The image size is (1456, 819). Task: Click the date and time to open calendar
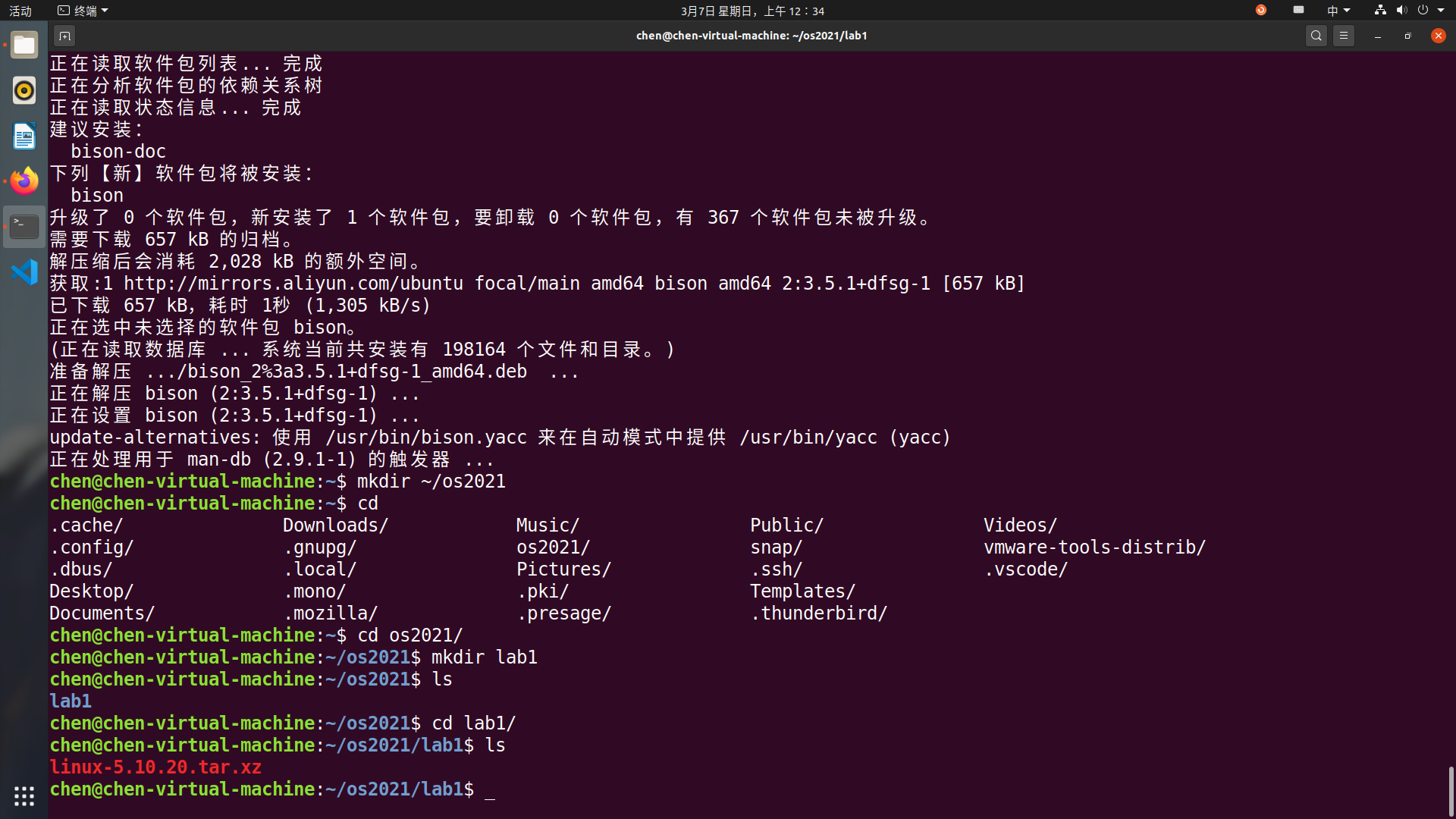click(752, 11)
